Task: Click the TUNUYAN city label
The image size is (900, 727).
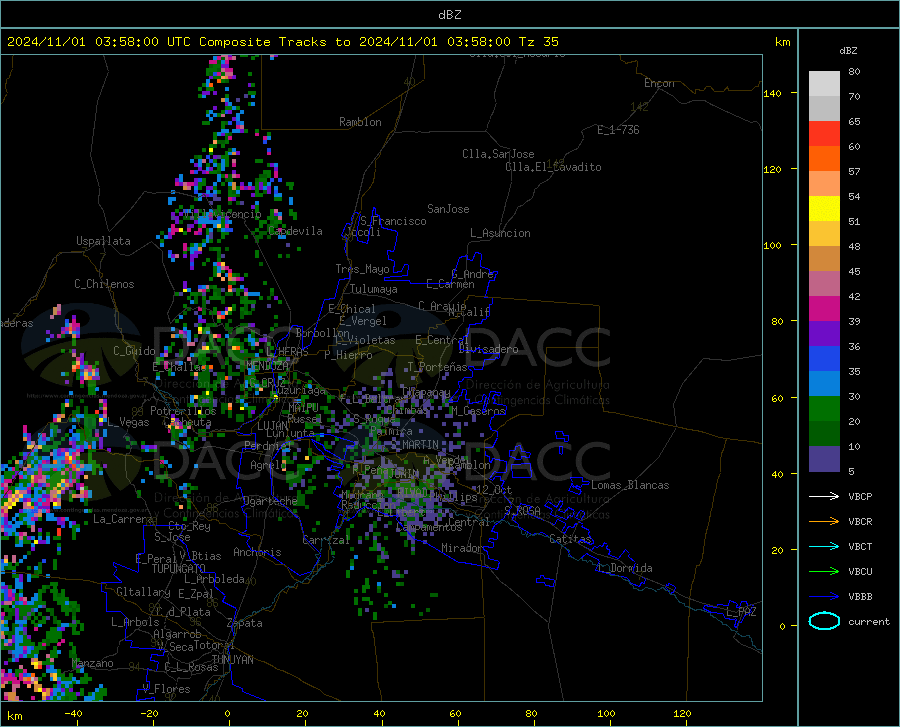Action: [232, 660]
